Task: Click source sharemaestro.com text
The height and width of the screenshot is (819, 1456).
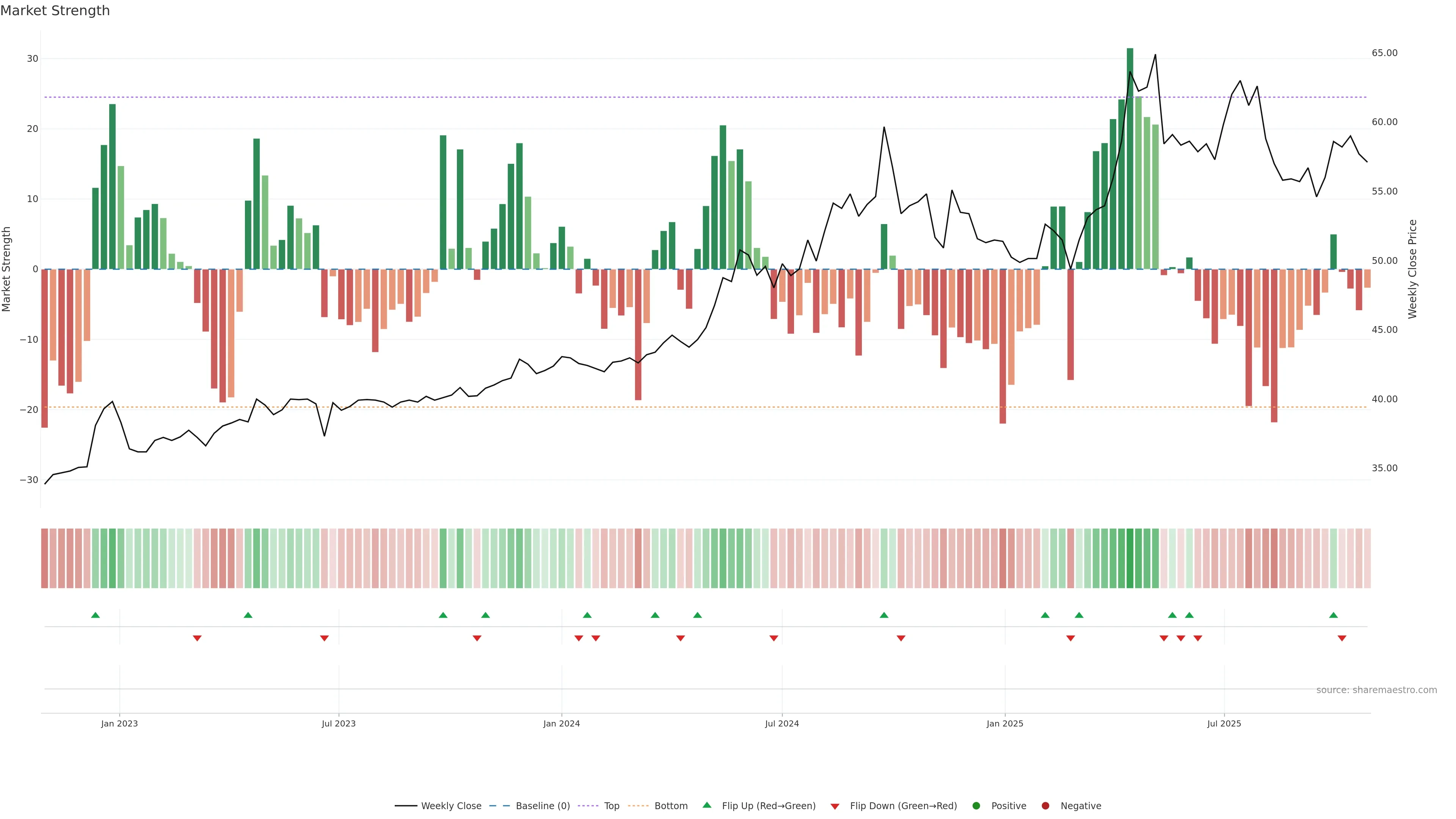Action: click(1376, 690)
